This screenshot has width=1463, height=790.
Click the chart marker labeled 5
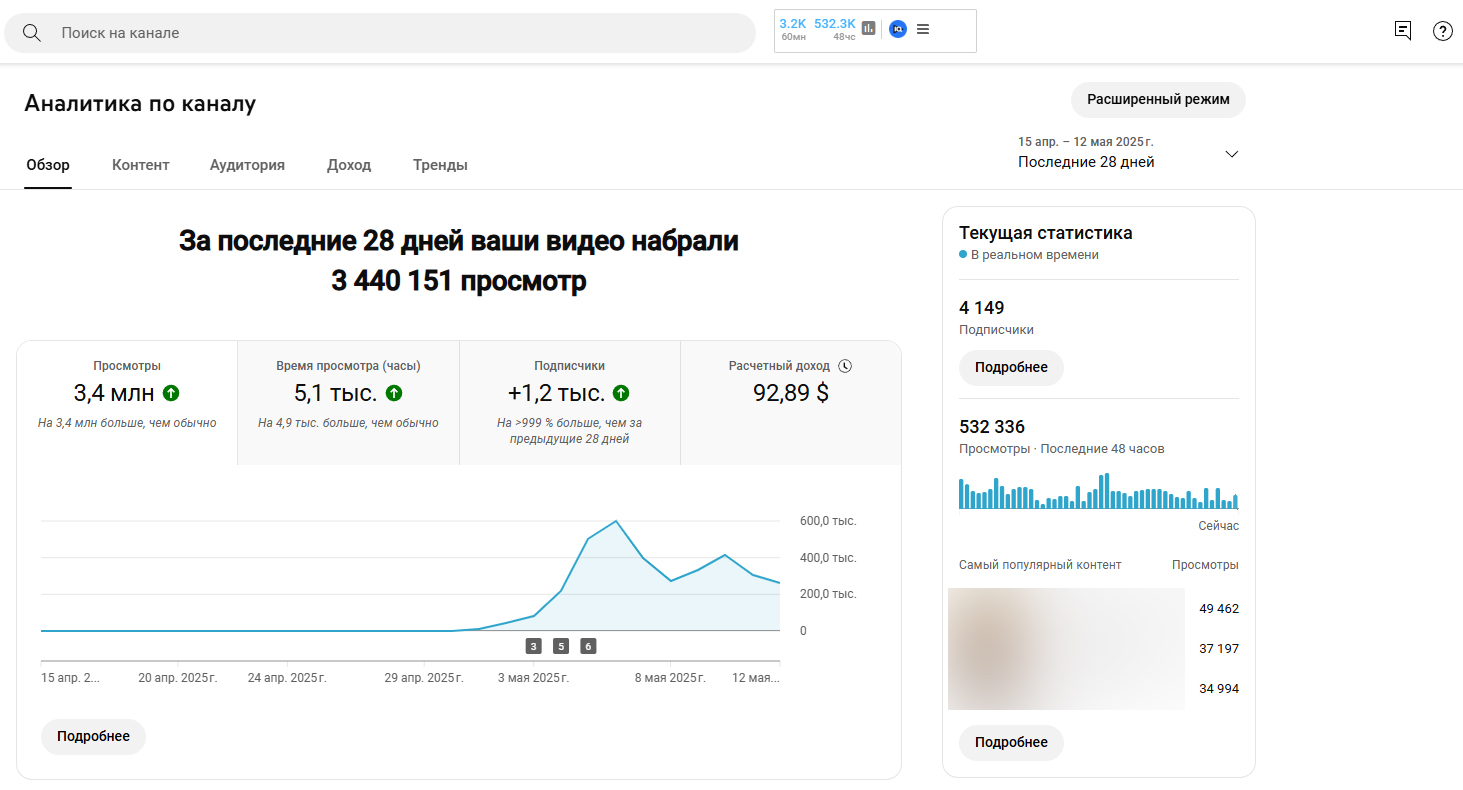tap(561, 646)
